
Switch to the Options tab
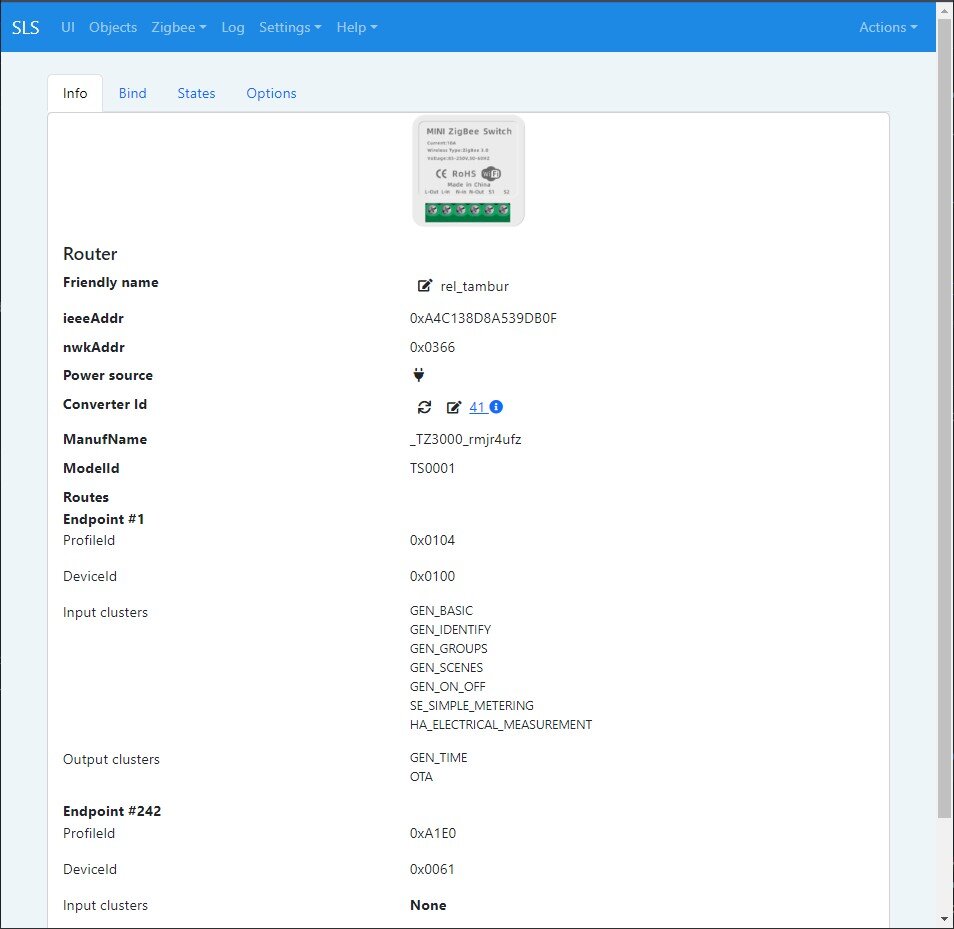click(x=271, y=93)
